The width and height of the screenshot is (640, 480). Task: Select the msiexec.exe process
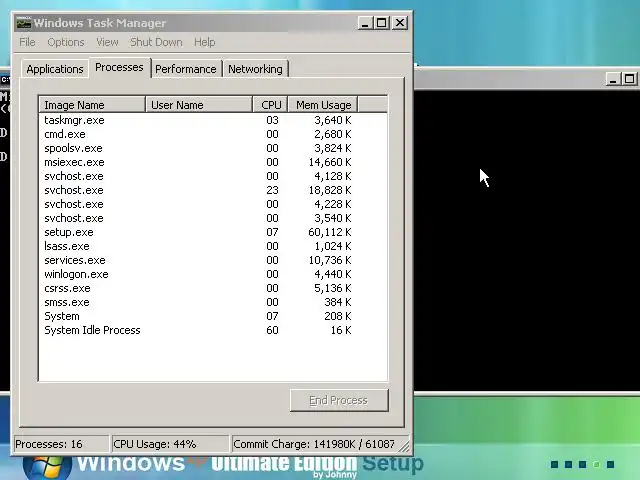(x=213, y=162)
